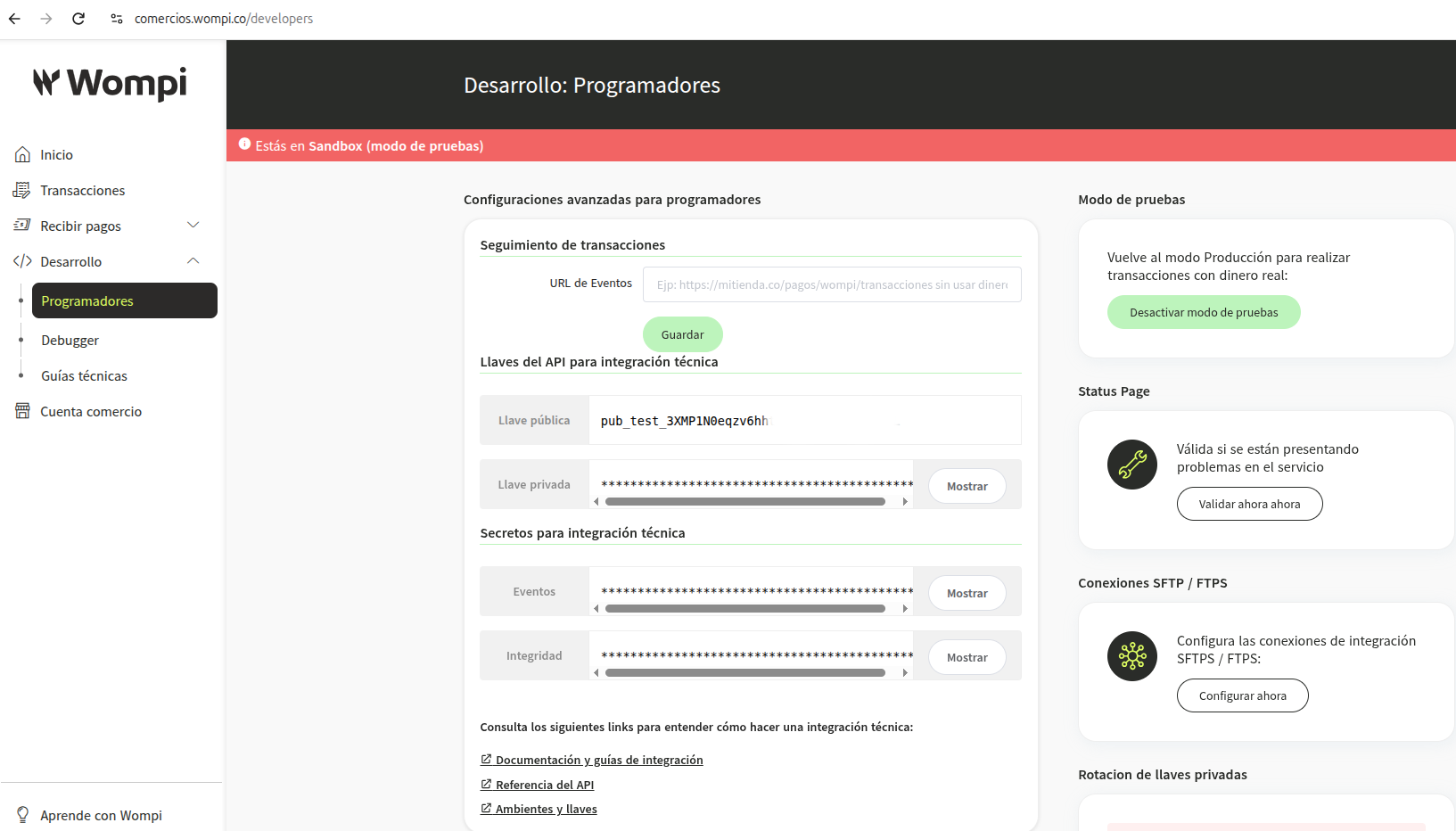Click the wrench Status Page icon
This screenshot has height=831, width=1456.
(1132, 465)
